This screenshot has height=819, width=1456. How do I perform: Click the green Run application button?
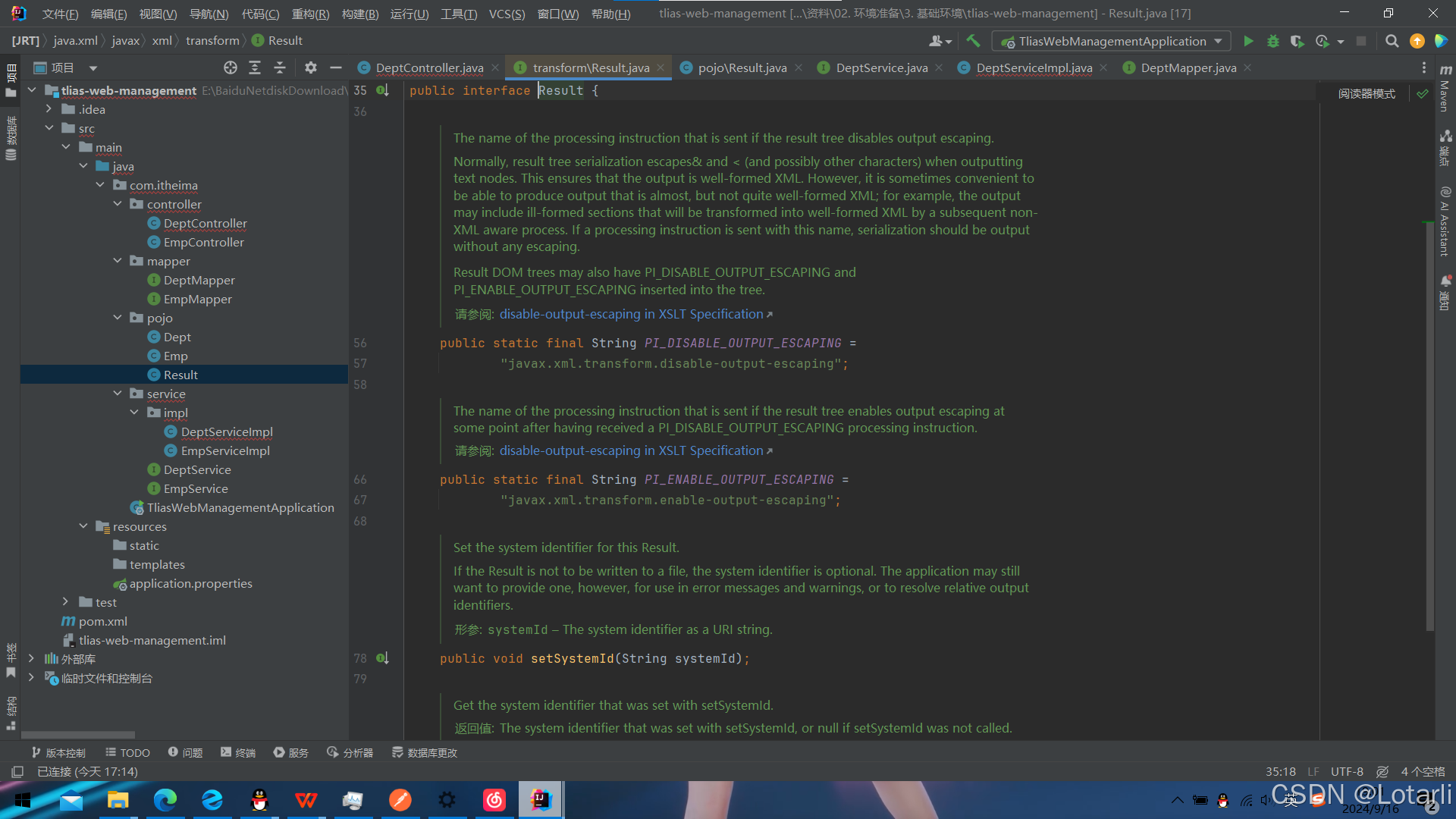tap(1248, 41)
